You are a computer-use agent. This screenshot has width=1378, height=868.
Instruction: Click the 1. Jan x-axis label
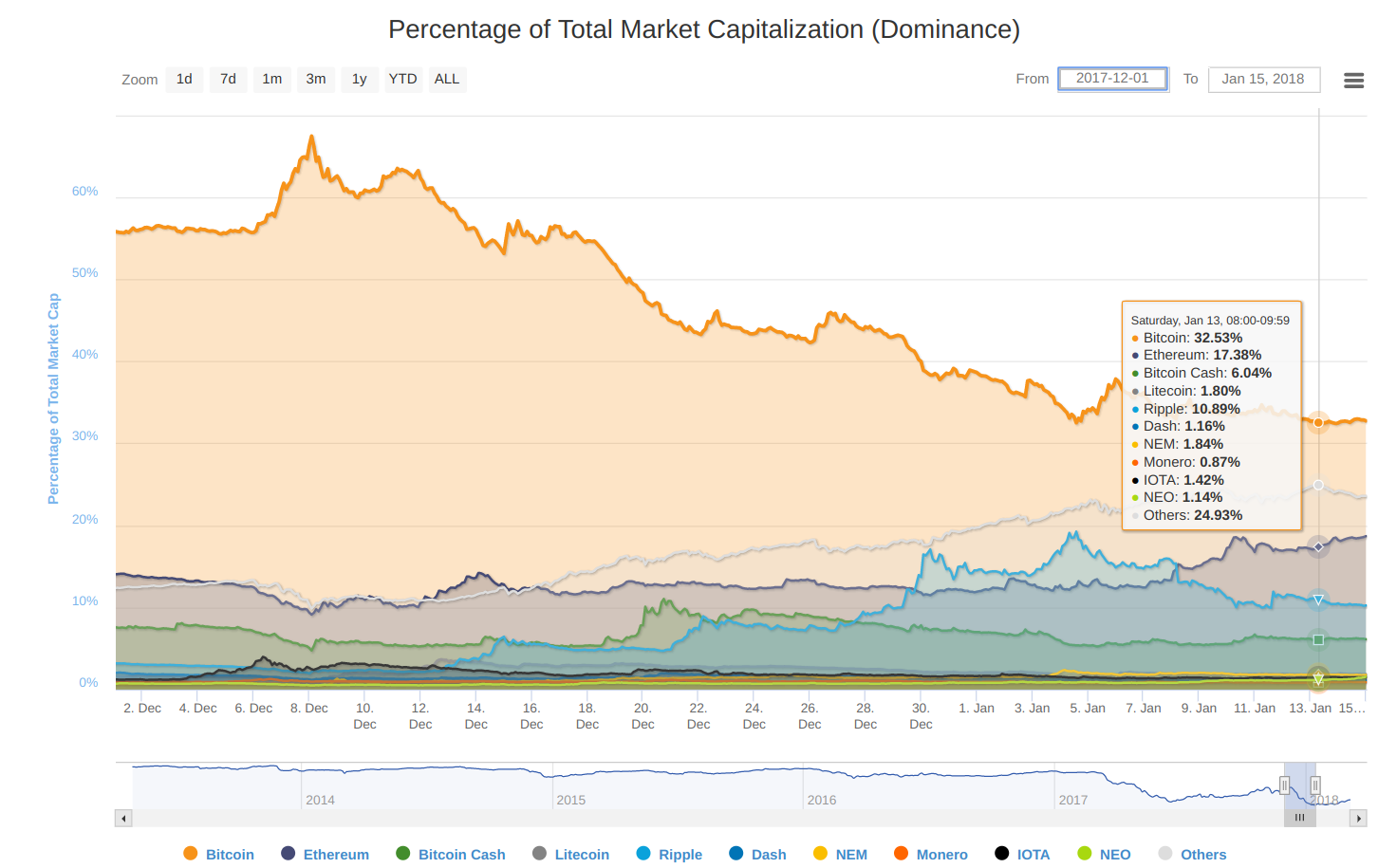(977, 708)
